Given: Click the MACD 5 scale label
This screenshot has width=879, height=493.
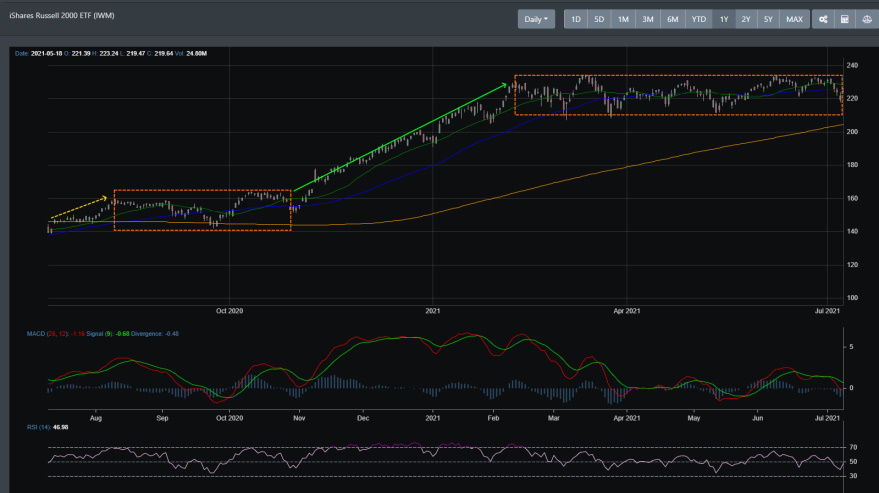Looking at the screenshot, I should 851,347.
